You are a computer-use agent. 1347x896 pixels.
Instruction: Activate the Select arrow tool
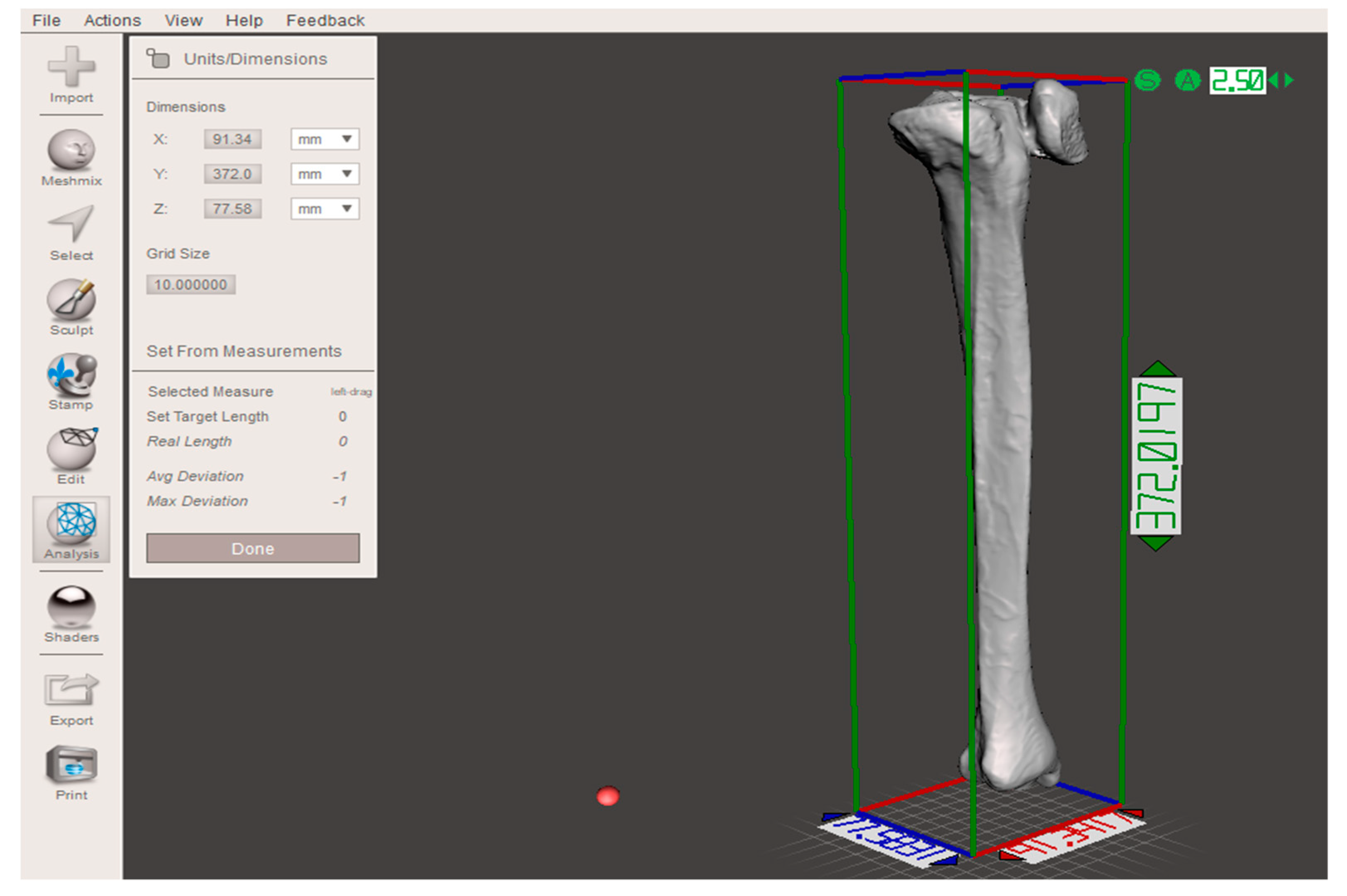click(x=71, y=223)
